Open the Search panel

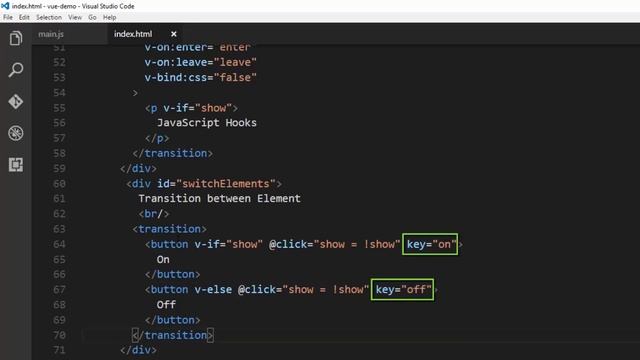pyautogui.click(x=16, y=70)
